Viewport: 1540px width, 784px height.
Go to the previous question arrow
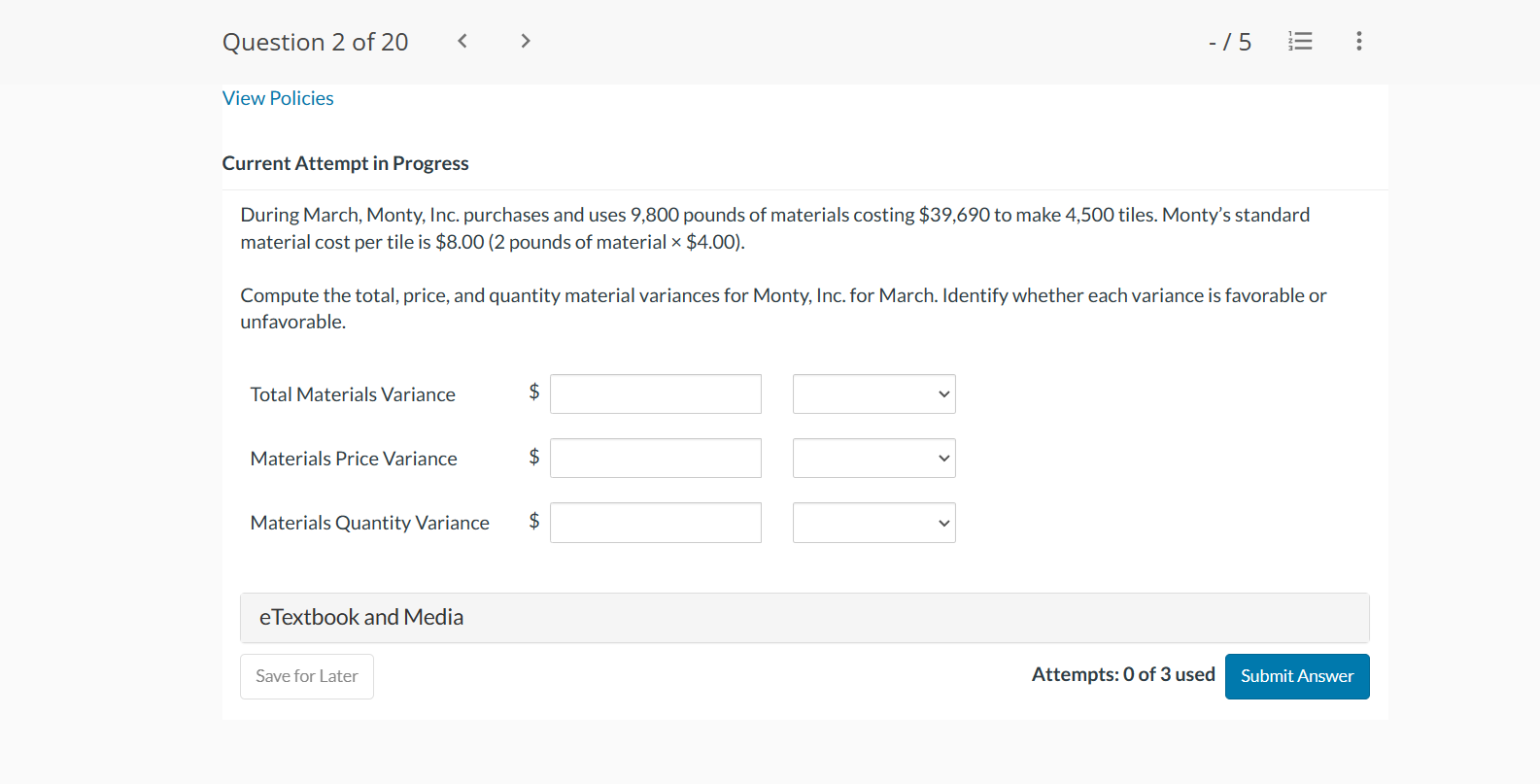pos(462,41)
